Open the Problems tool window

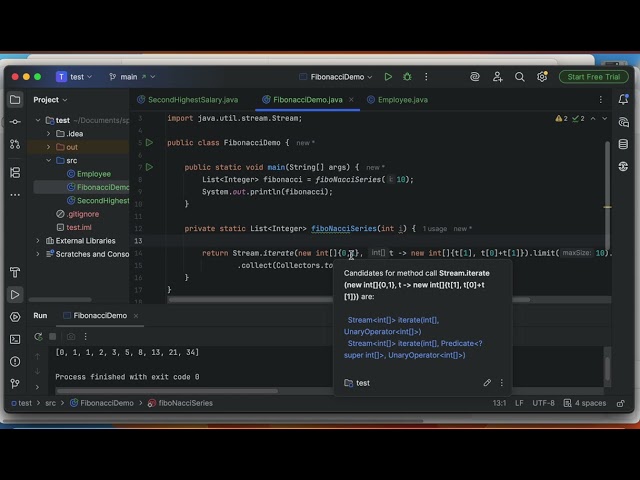coord(15,361)
